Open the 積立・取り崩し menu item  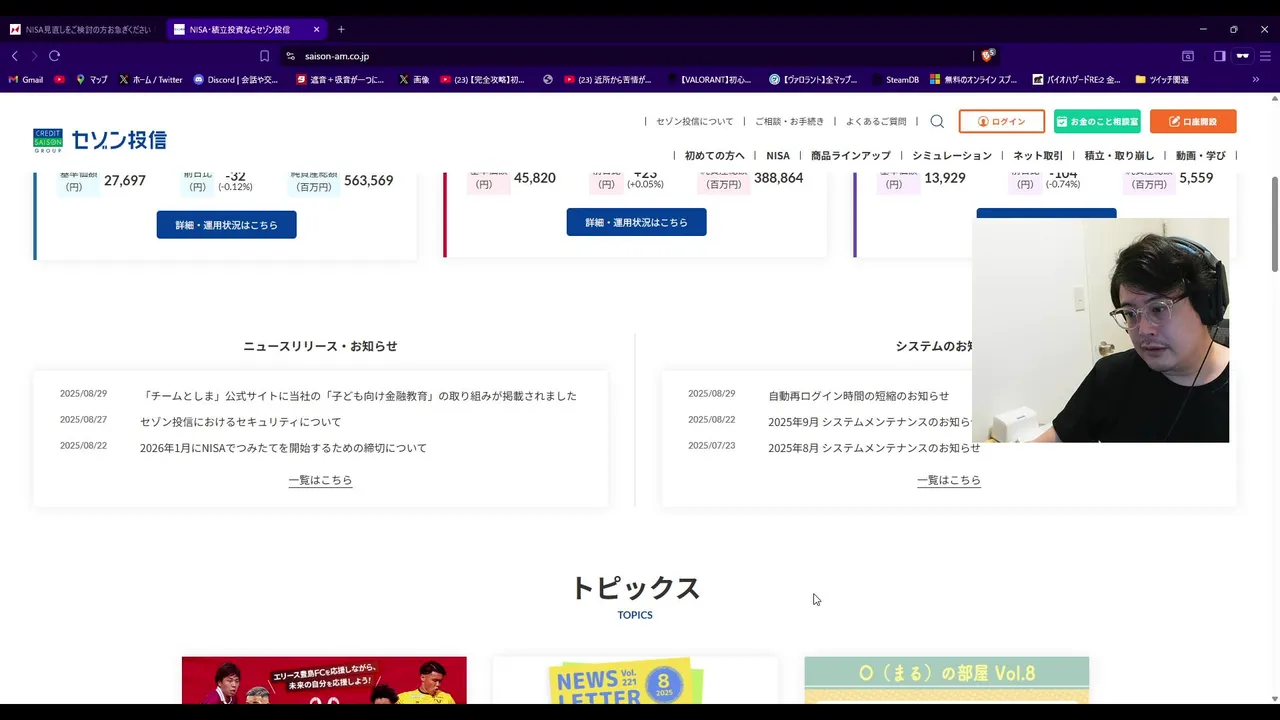click(1120, 155)
